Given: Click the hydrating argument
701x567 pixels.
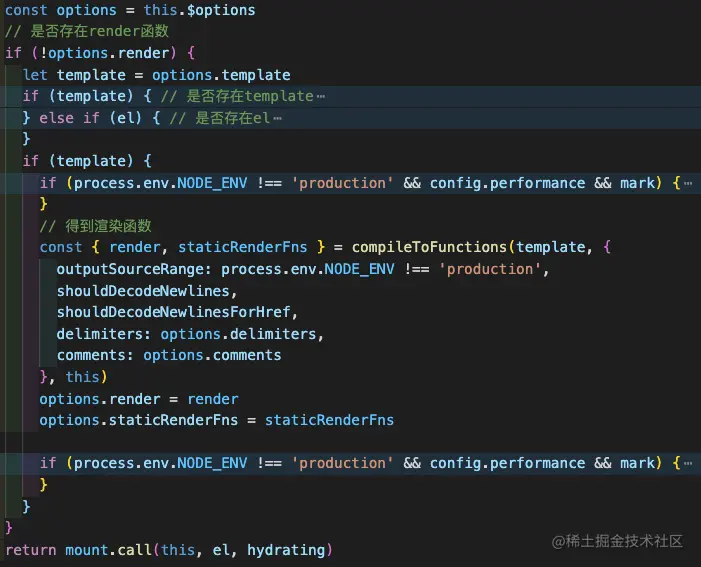Looking at the screenshot, I should [286, 550].
